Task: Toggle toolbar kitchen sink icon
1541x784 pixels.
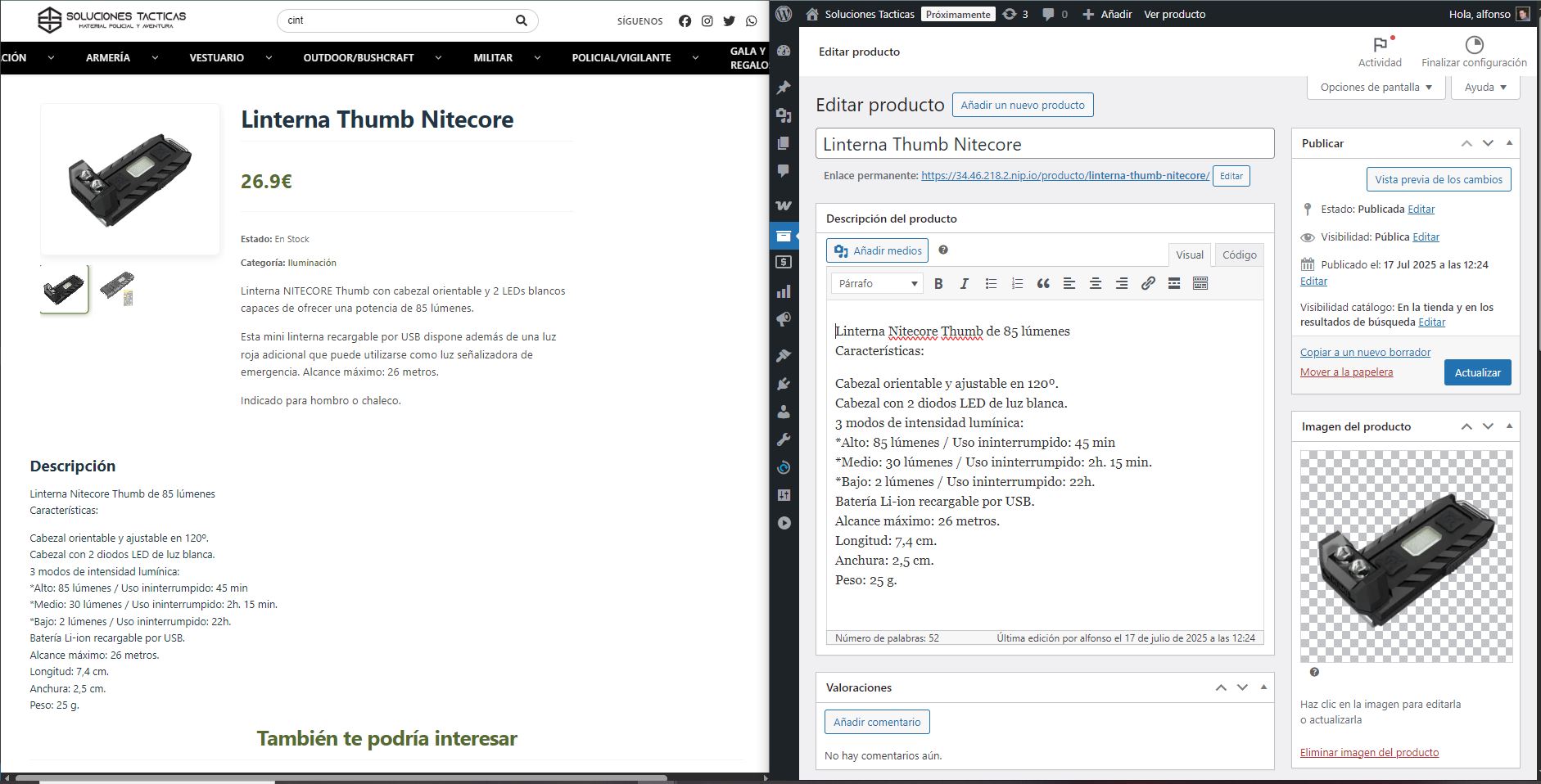Action: (x=1200, y=283)
